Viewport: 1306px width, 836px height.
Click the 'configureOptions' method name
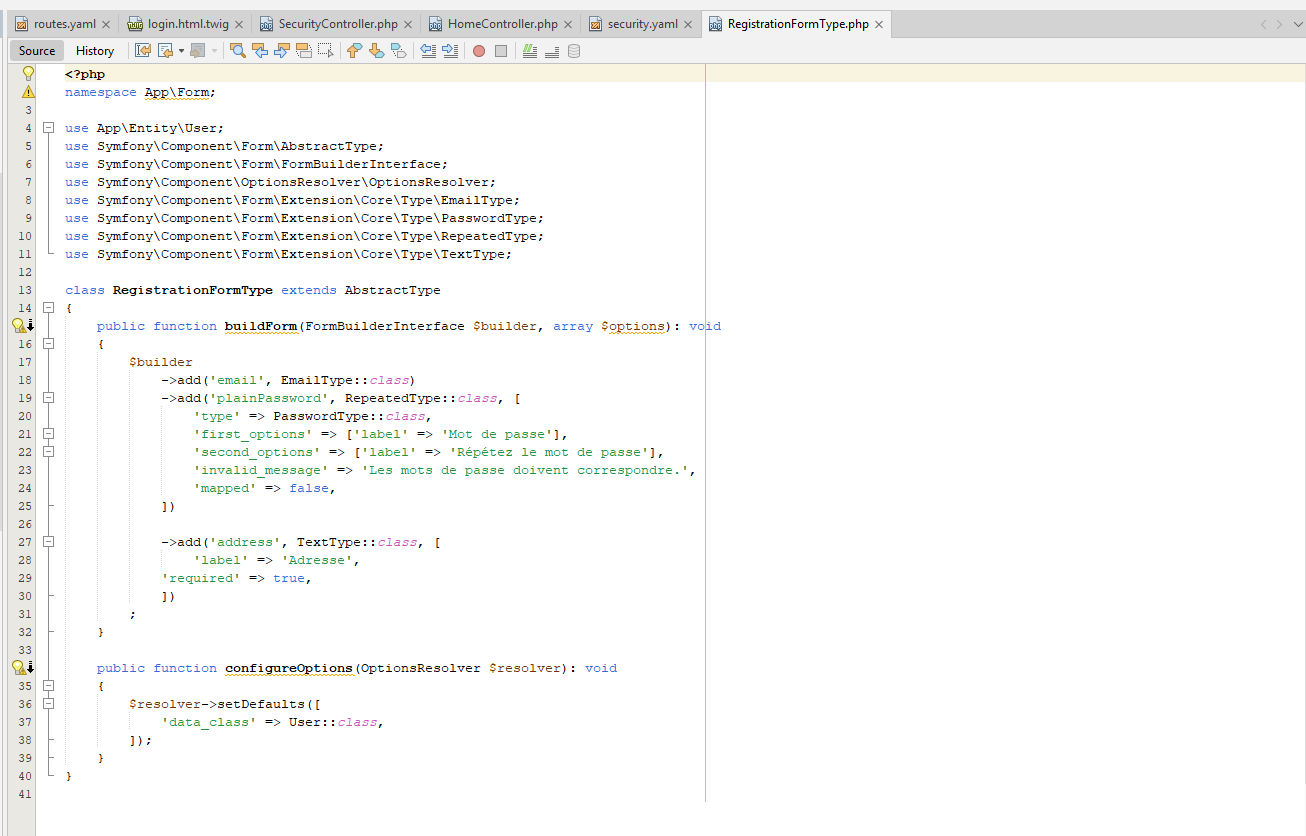coord(289,668)
